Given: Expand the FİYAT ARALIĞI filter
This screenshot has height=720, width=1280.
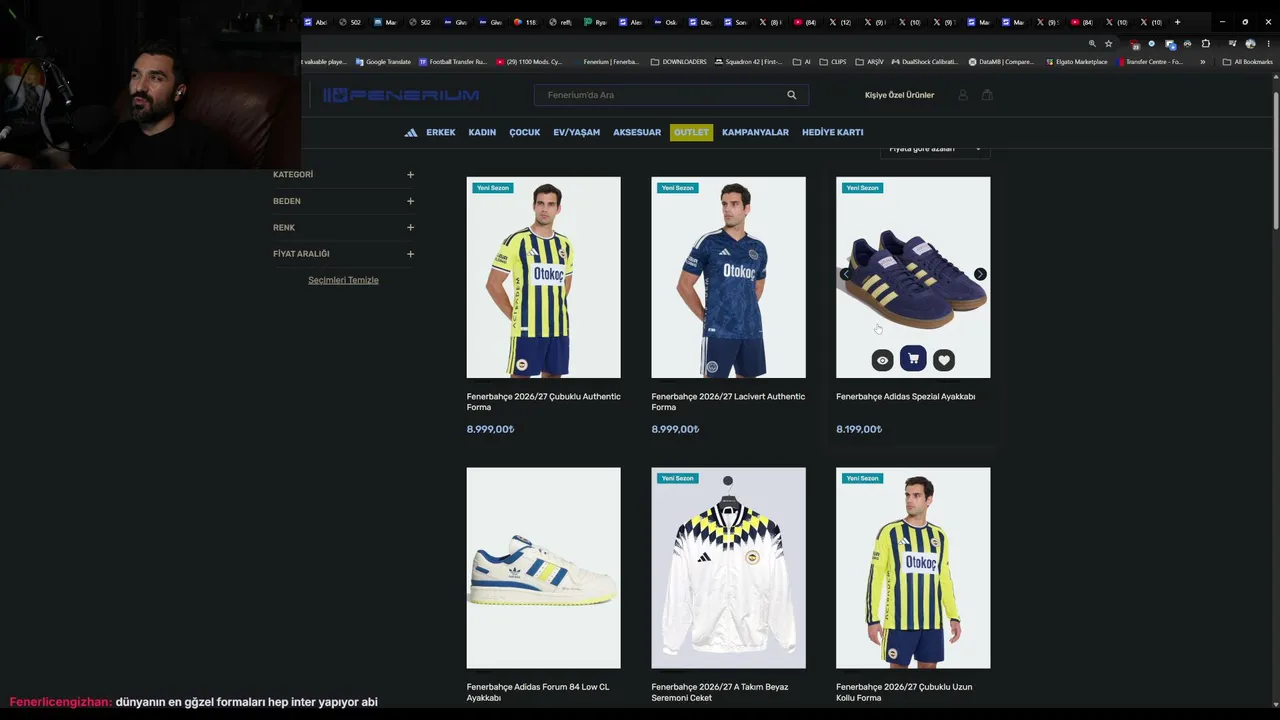Looking at the screenshot, I should tap(343, 254).
